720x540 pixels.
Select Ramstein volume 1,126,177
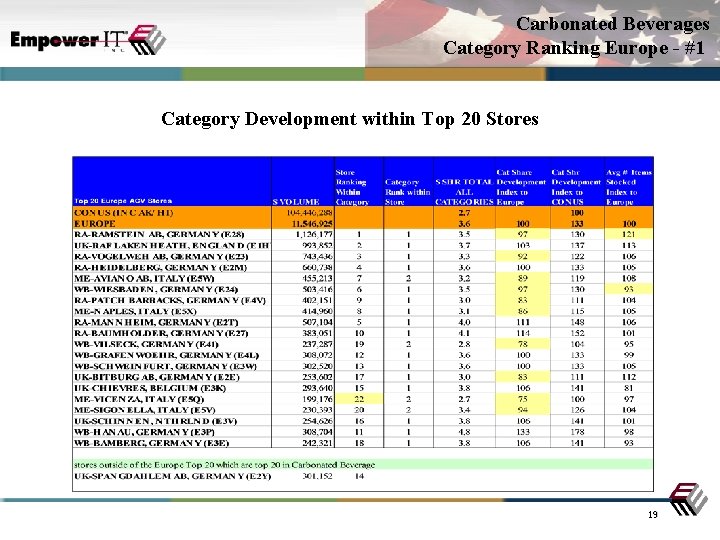(314, 235)
